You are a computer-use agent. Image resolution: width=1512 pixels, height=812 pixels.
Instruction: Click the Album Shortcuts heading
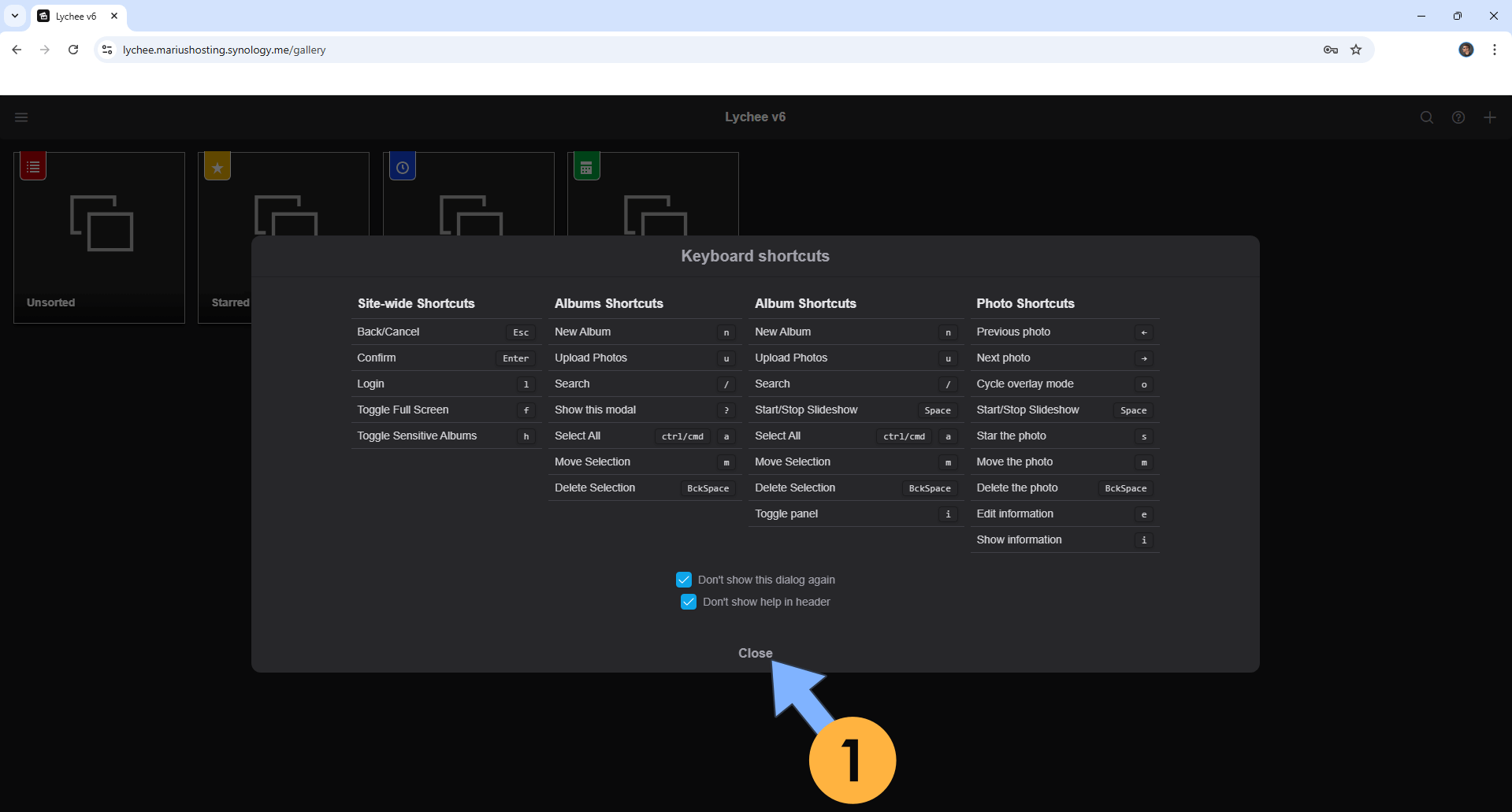pos(805,303)
